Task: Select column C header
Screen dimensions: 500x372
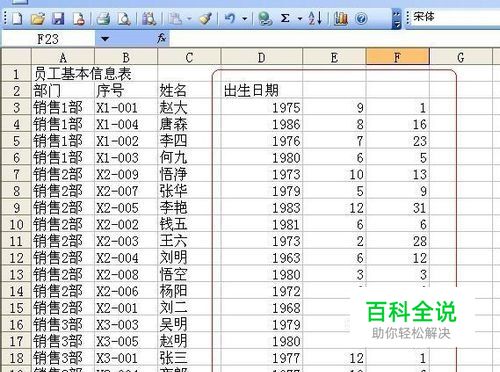Action: click(189, 57)
